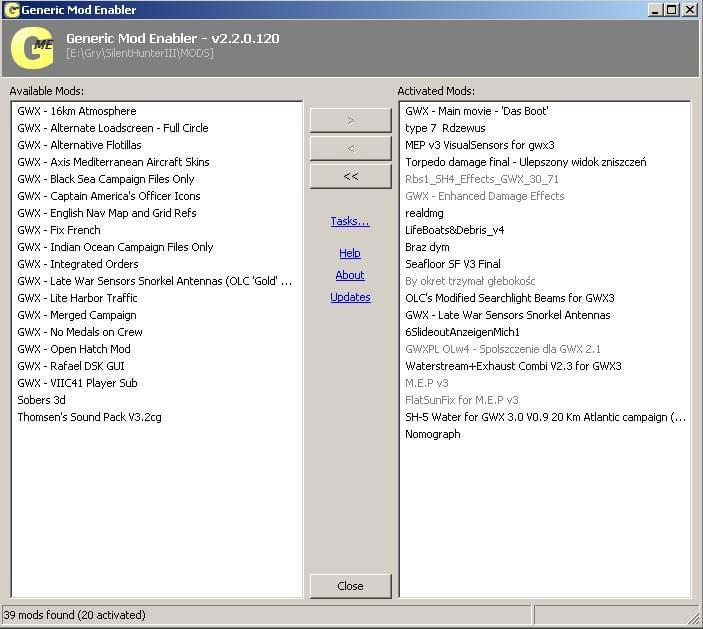This screenshot has height=629, width=703.
Task: Select GWX - Open Hatch Mod
Action: point(74,349)
